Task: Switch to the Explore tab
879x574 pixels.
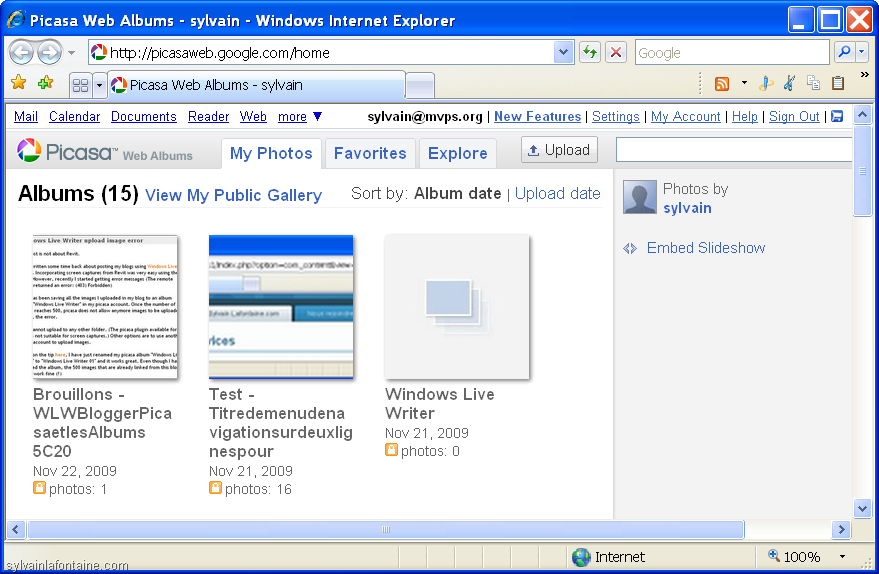Action: [x=457, y=154]
